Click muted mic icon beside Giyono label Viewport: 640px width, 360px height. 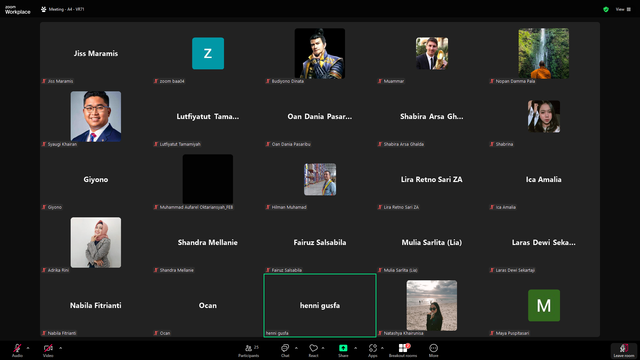coord(44,207)
